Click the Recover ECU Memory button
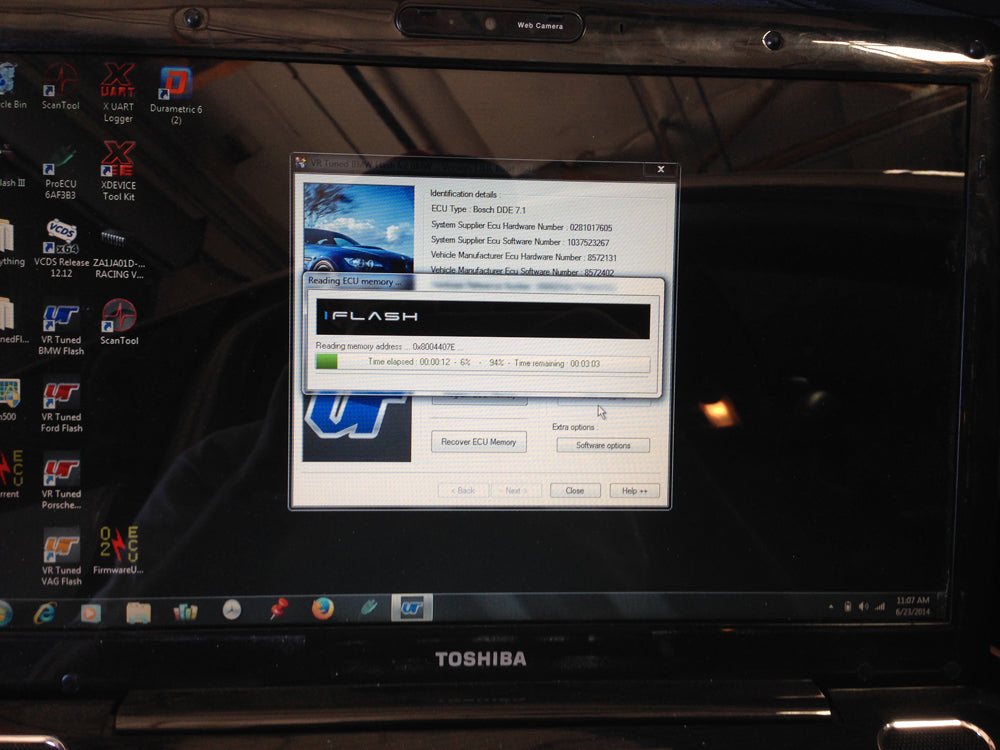1000x750 pixels. click(x=479, y=442)
